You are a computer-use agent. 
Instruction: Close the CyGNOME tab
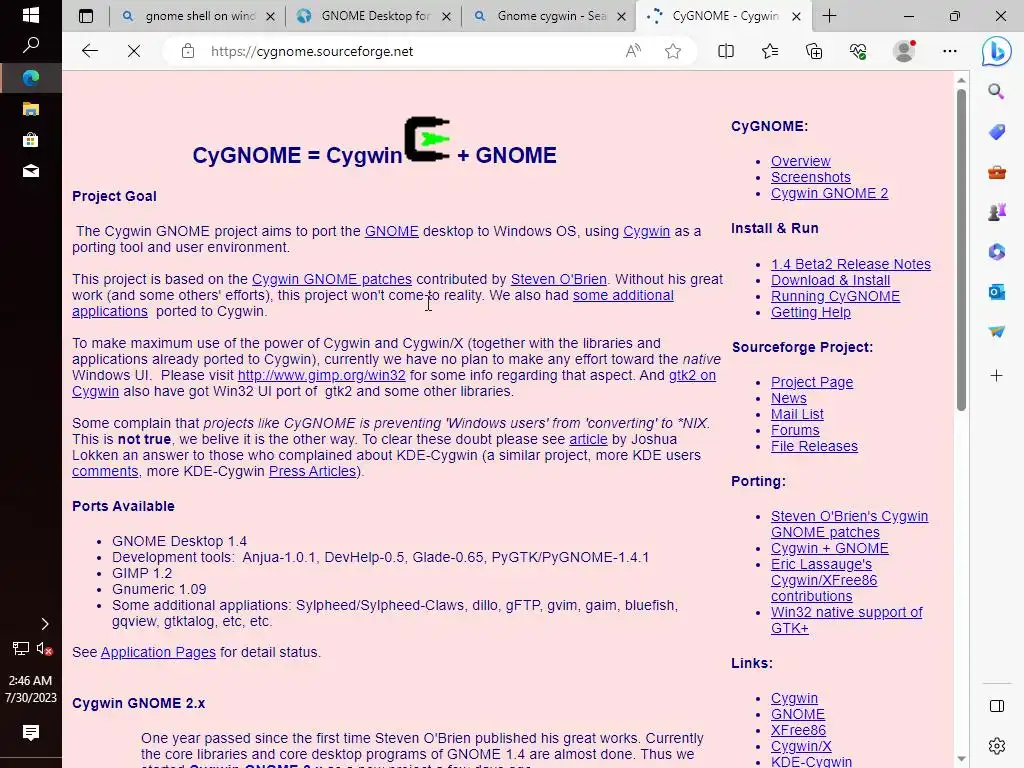coord(796,16)
